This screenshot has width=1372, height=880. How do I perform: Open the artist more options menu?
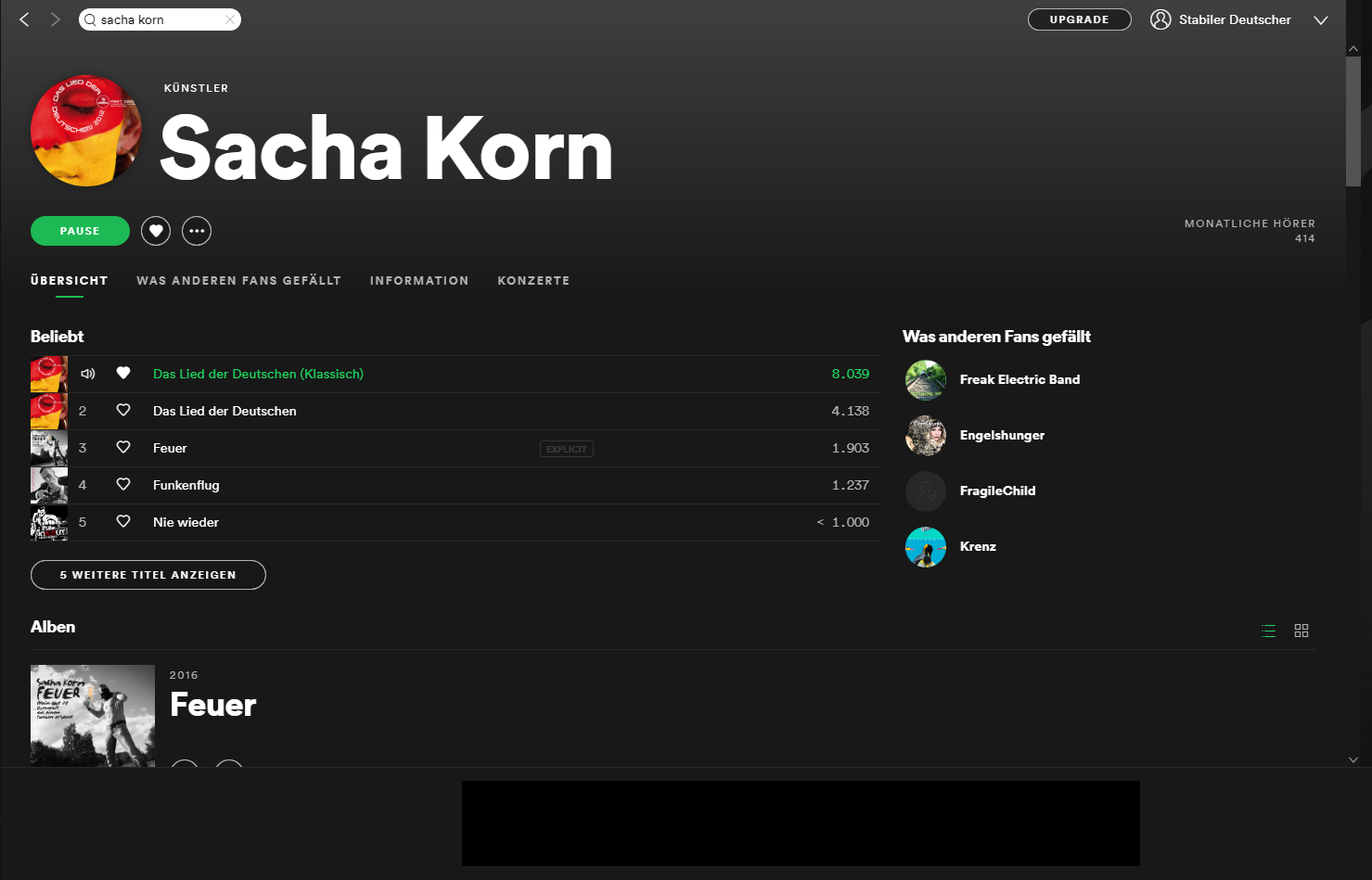pos(197,231)
